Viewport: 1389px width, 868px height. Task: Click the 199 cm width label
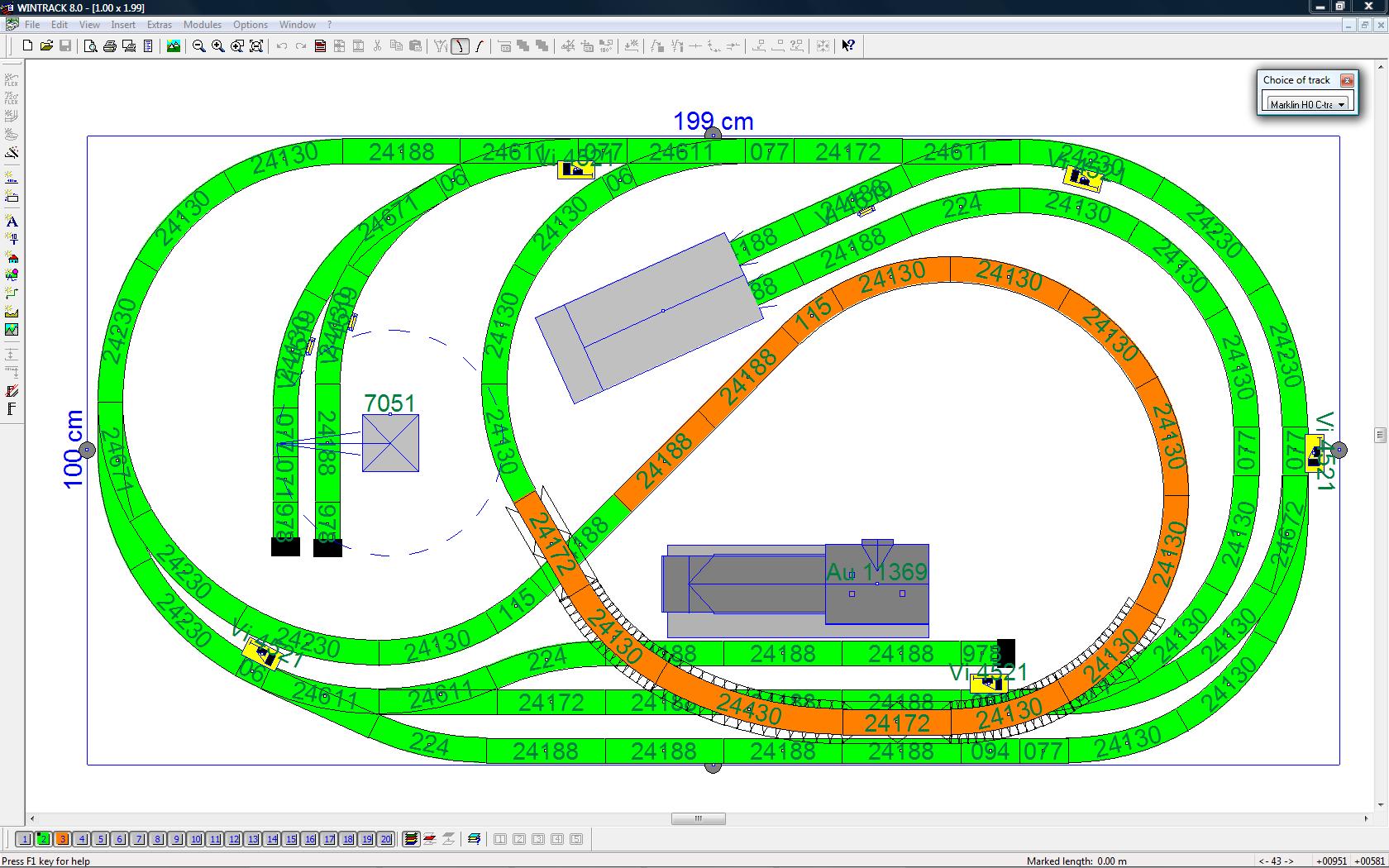[x=714, y=122]
